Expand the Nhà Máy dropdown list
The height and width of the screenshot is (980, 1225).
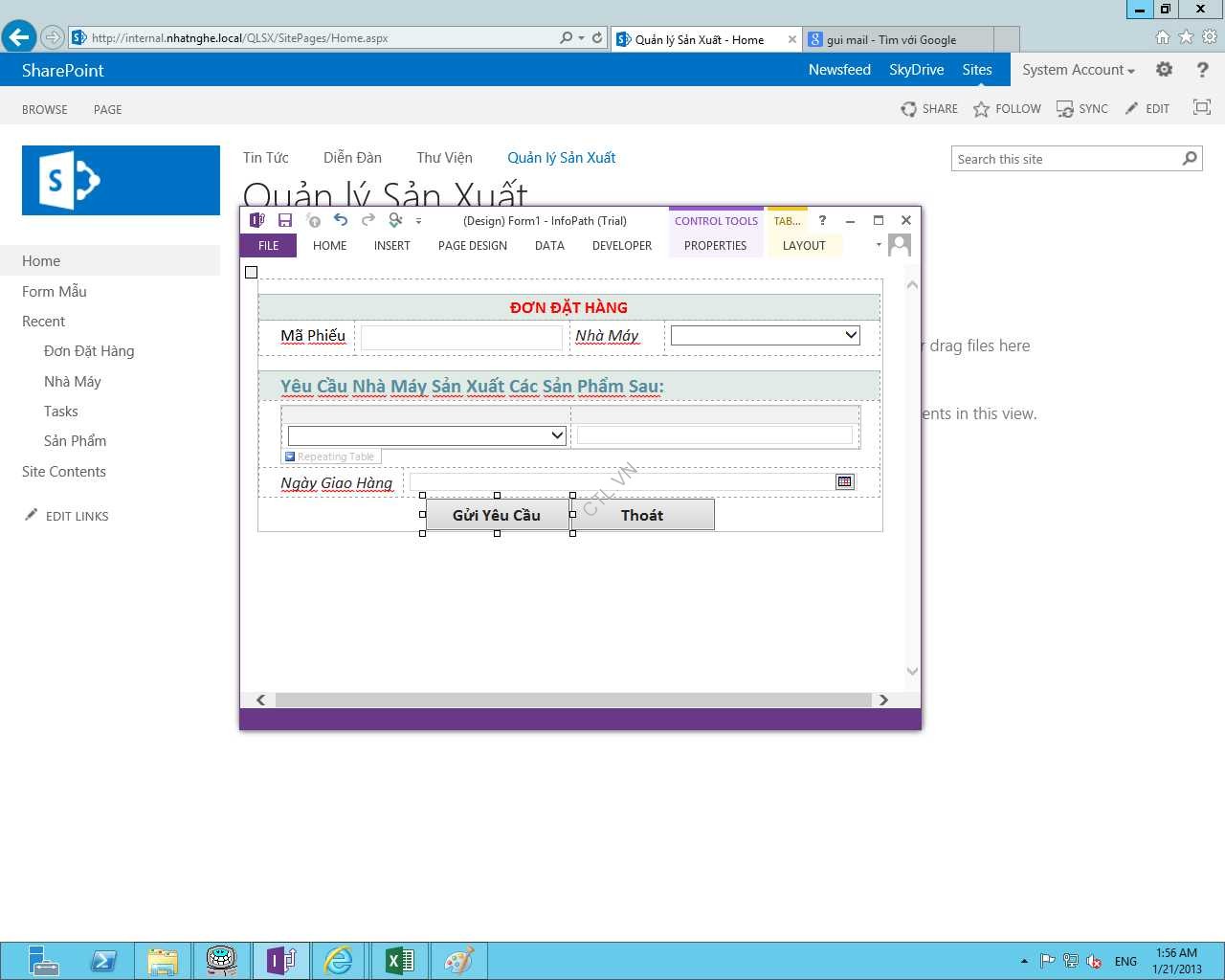point(850,335)
